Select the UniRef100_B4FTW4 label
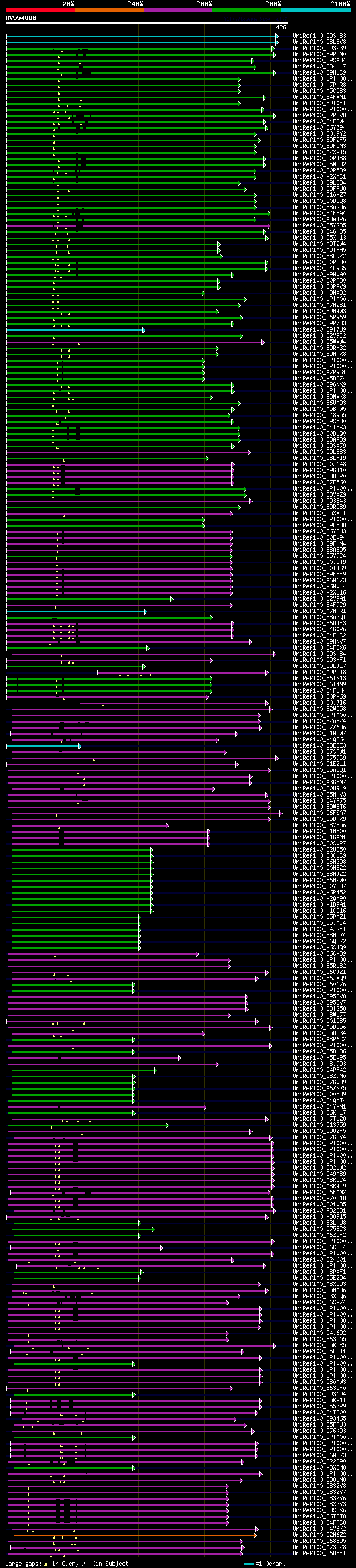Image resolution: width=356 pixels, height=1568 pixels. (319, 121)
